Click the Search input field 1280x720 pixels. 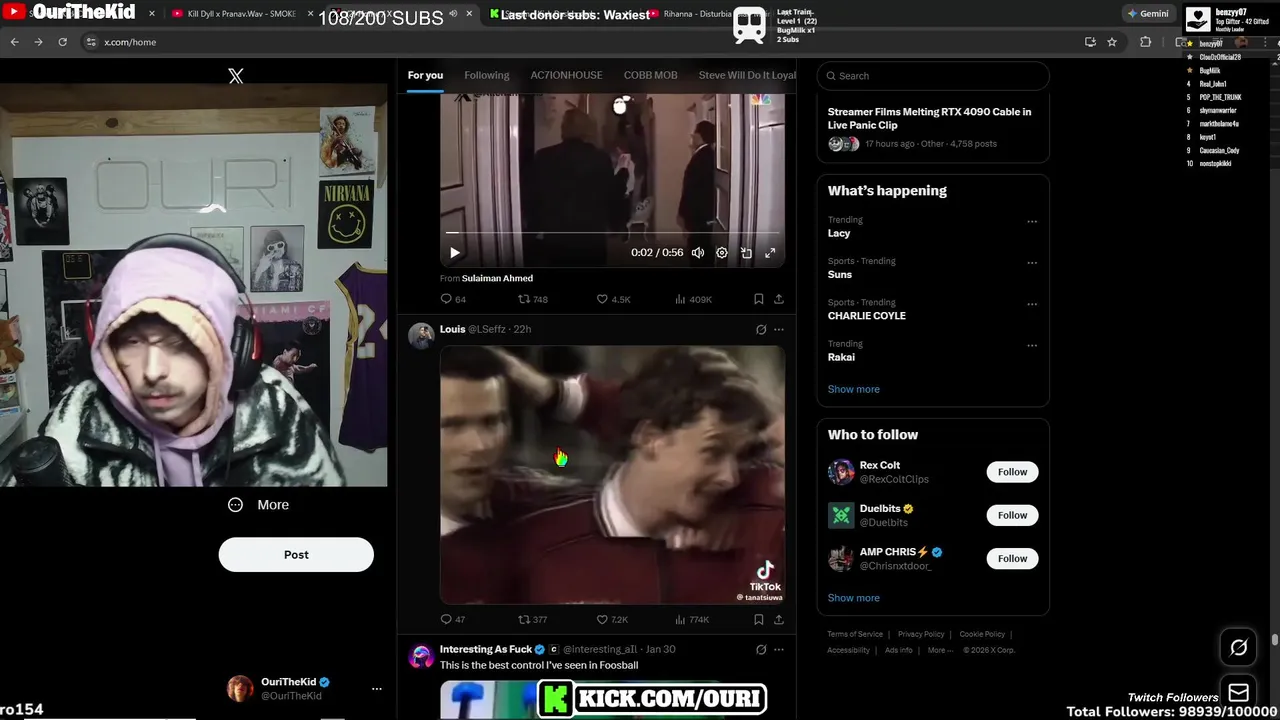933,76
